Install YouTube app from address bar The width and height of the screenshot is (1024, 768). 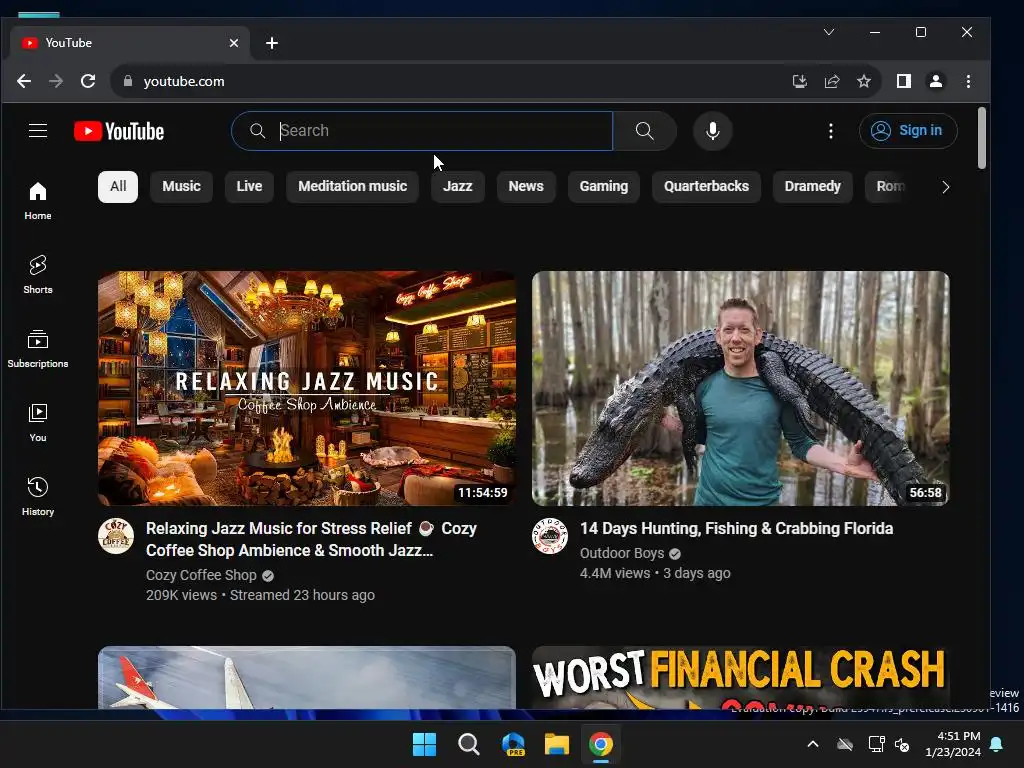point(799,81)
